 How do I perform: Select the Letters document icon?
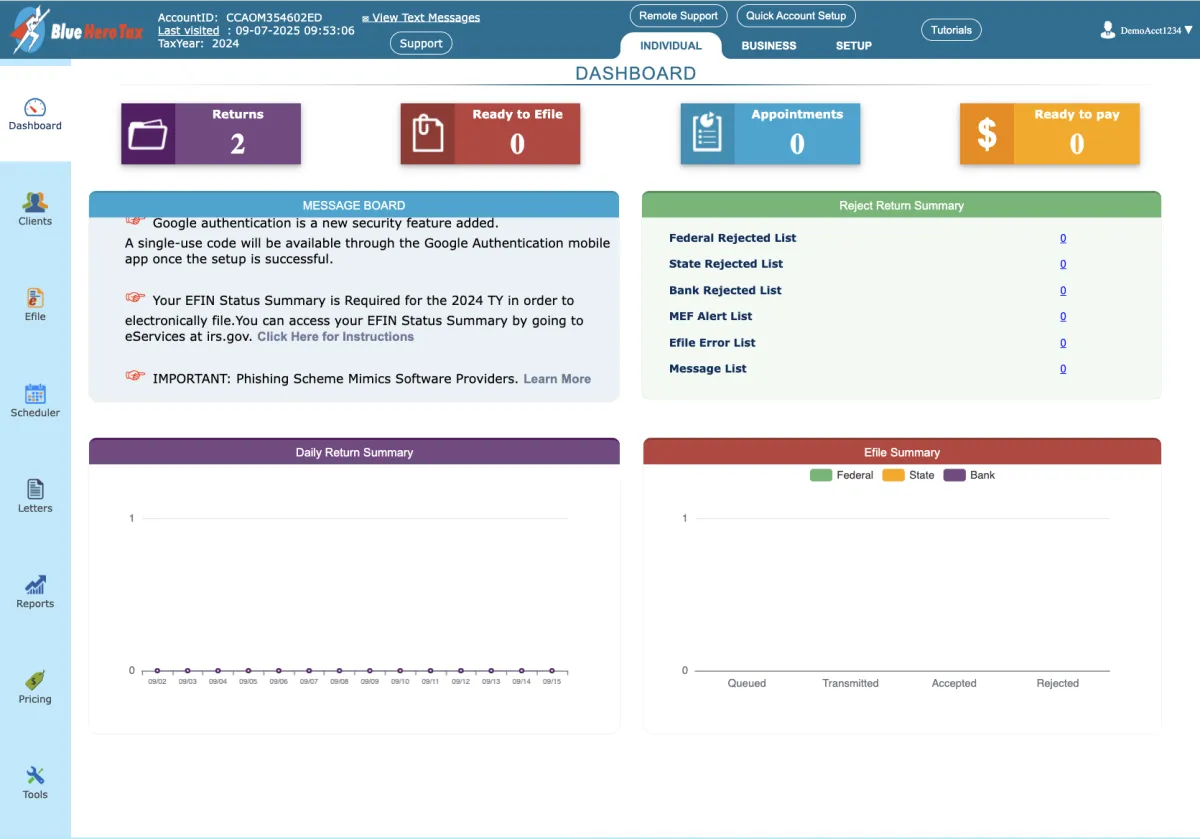pyautogui.click(x=35, y=489)
